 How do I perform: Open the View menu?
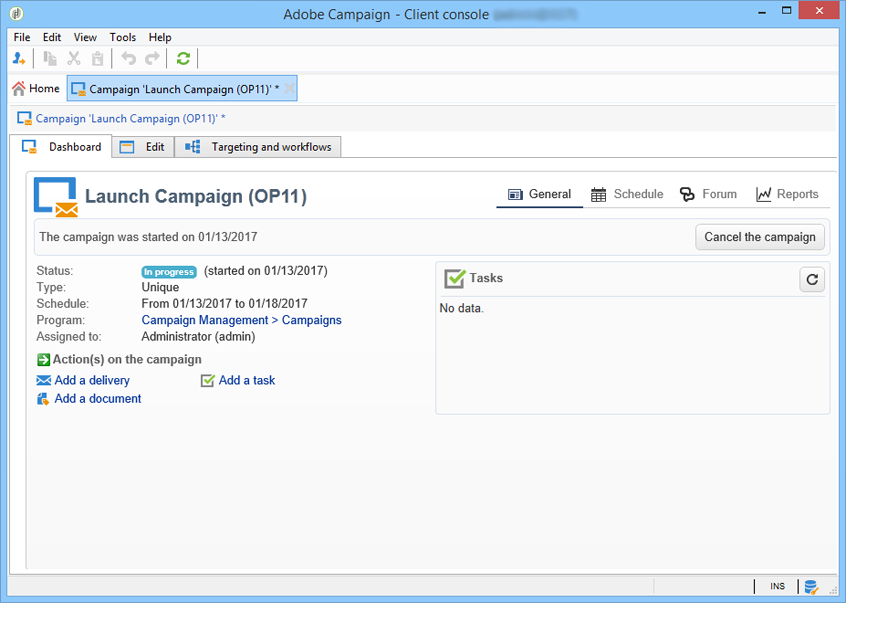[x=85, y=37]
